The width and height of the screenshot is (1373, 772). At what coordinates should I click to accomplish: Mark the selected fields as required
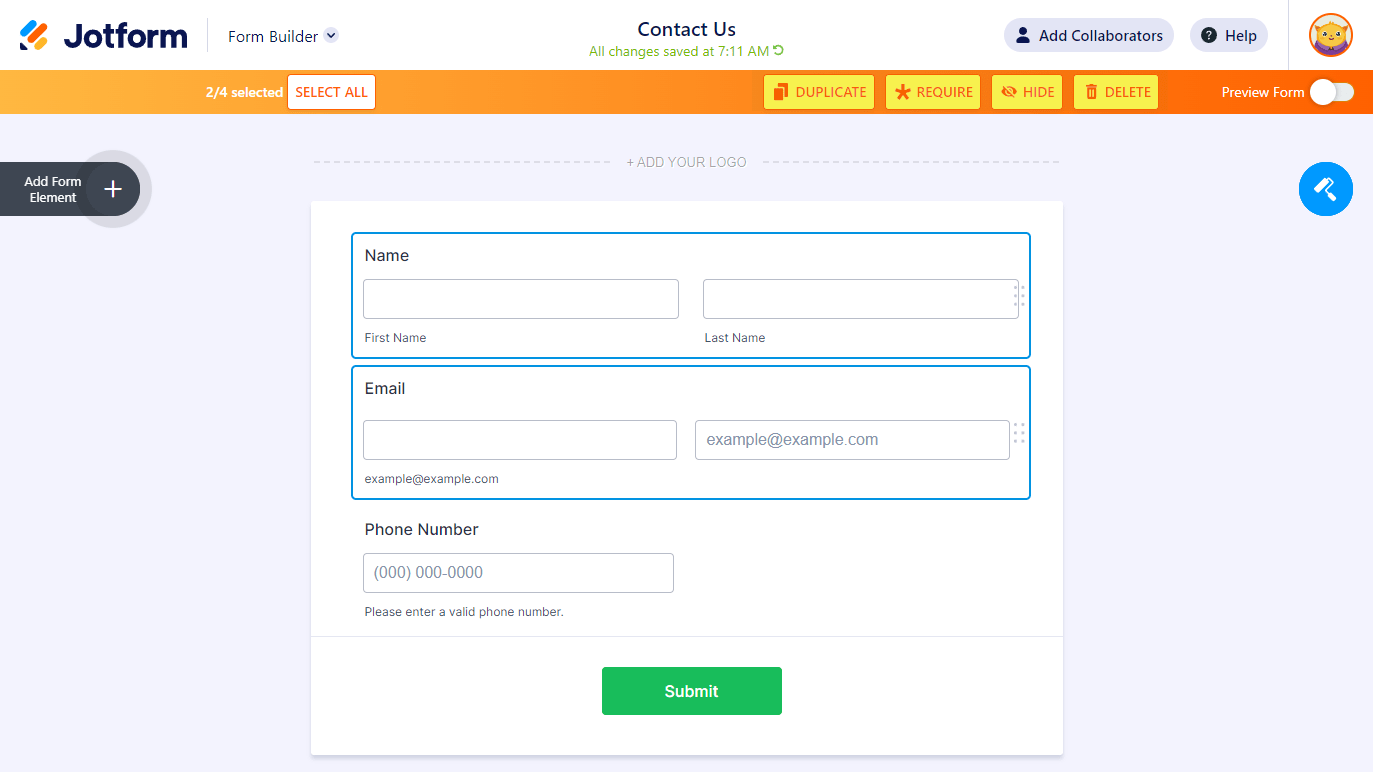932,92
